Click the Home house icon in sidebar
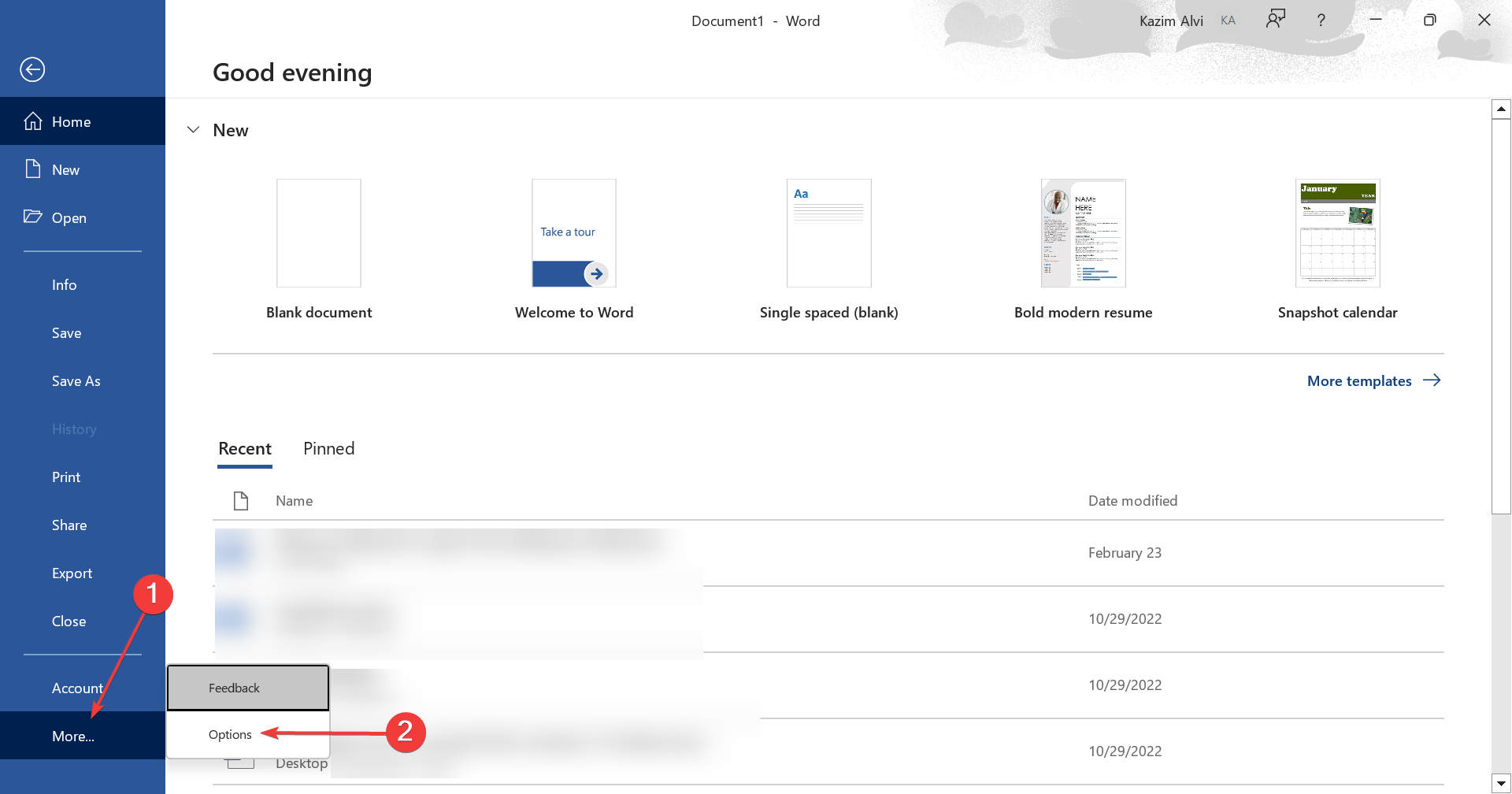Screen dimensions: 1512x794 coord(33,121)
